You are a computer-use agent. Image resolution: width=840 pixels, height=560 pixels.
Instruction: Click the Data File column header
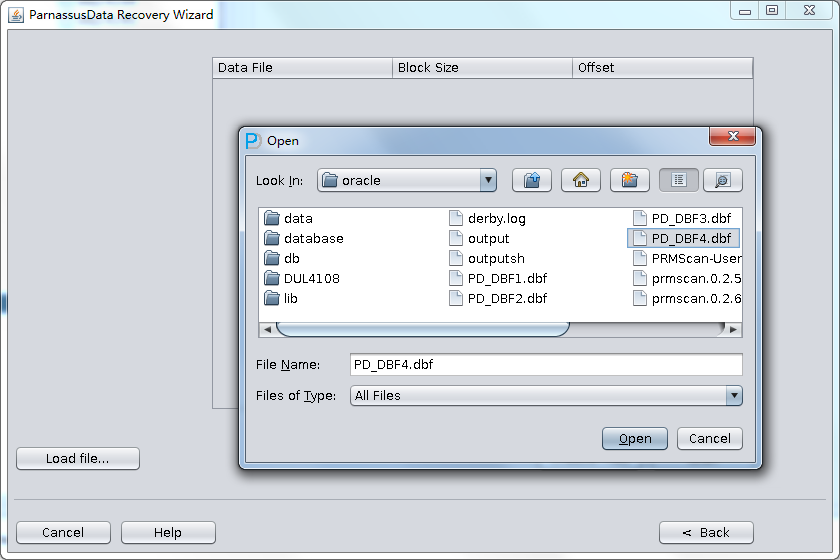click(303, 68)
